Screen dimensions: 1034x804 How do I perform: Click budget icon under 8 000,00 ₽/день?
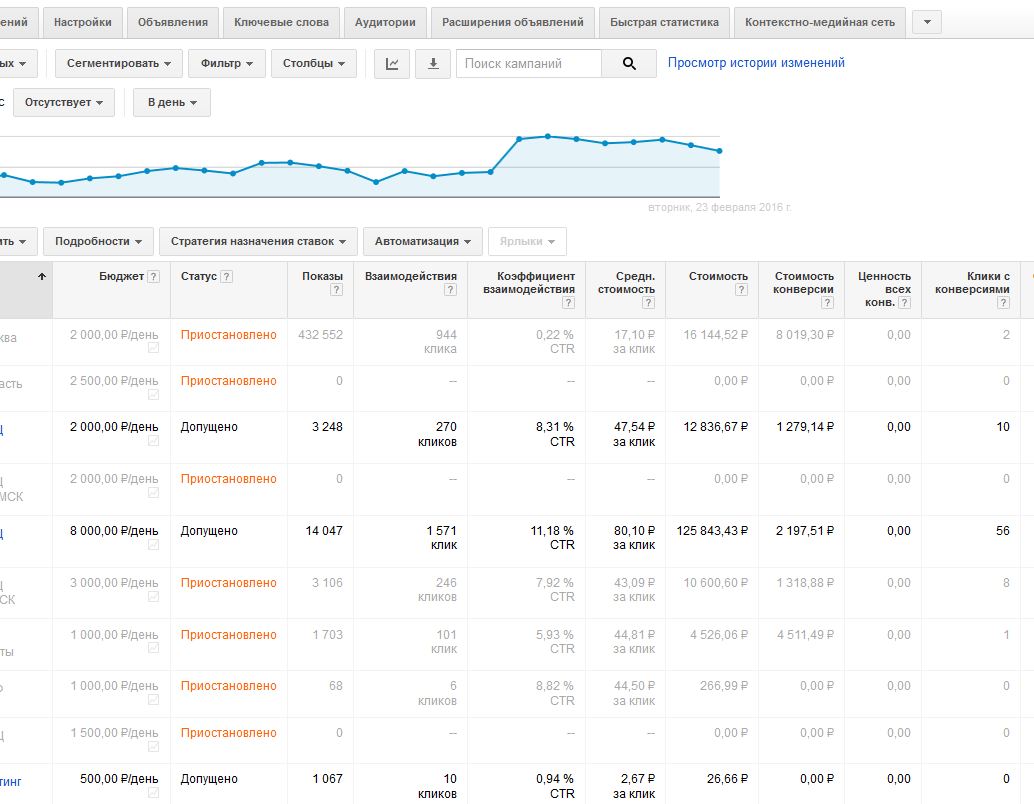(x=153, y=544)
